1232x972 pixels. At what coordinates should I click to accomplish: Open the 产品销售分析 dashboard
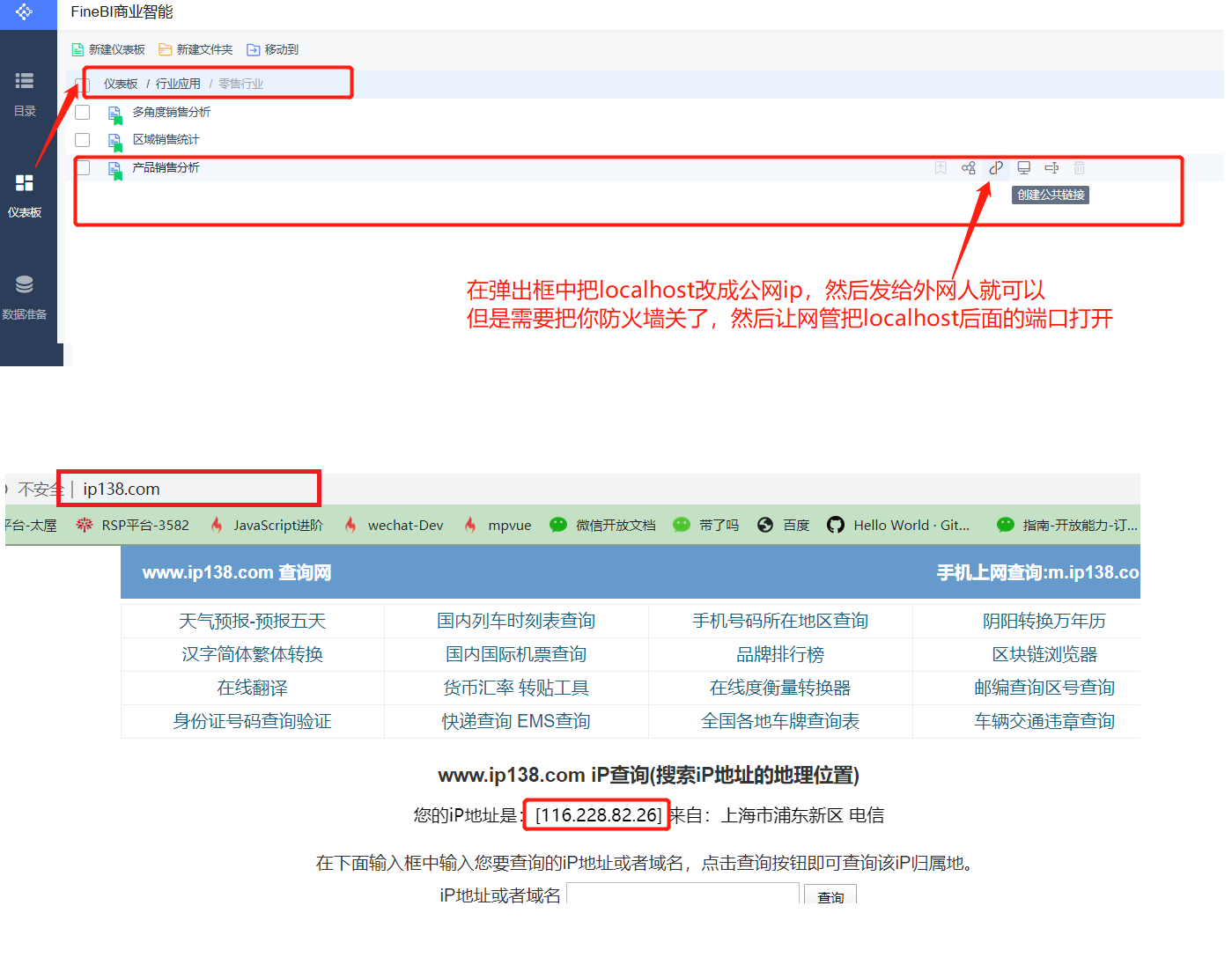tap(166, 167)
